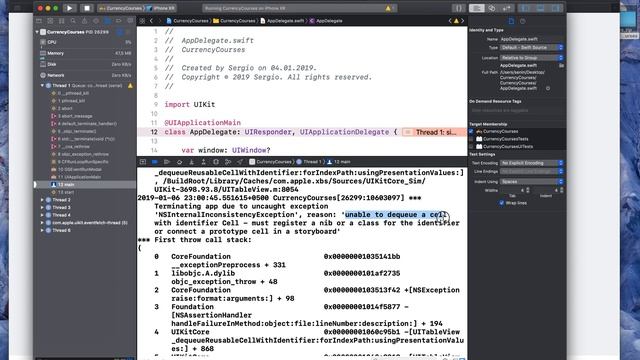Click Simulate Location arrow icon
640x360 pixels.
[x=240, y=162]
